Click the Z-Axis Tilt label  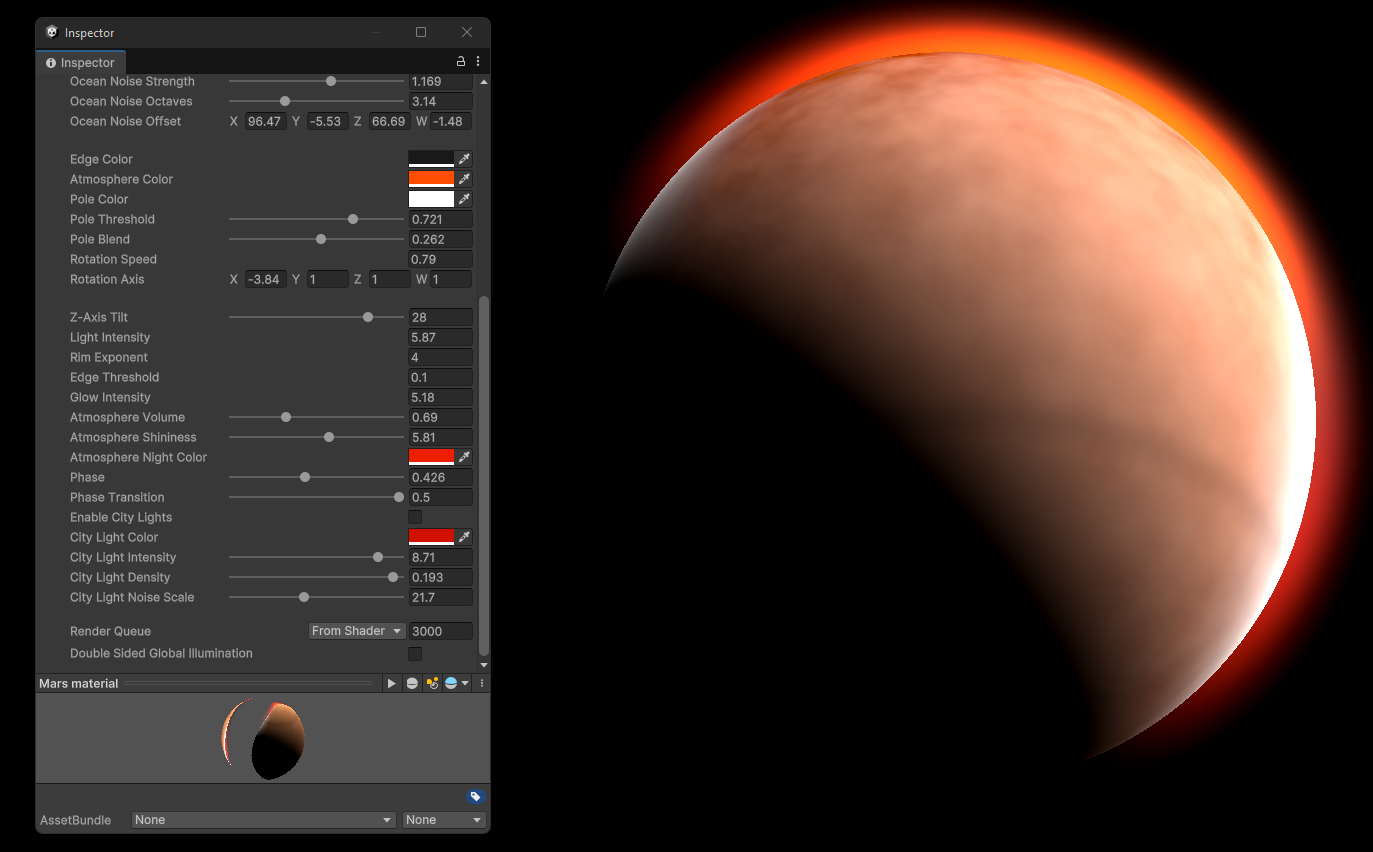pyautogui.click(x=99, y=317)
